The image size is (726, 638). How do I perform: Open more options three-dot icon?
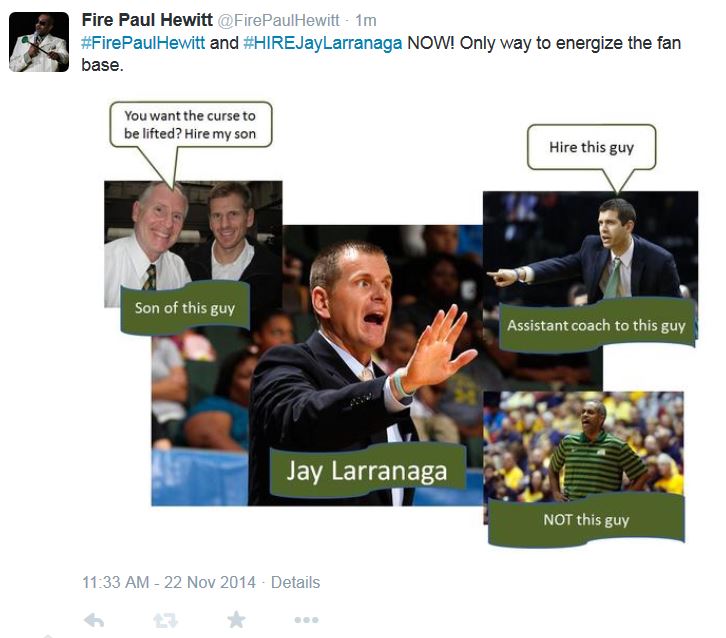point(307,620)
